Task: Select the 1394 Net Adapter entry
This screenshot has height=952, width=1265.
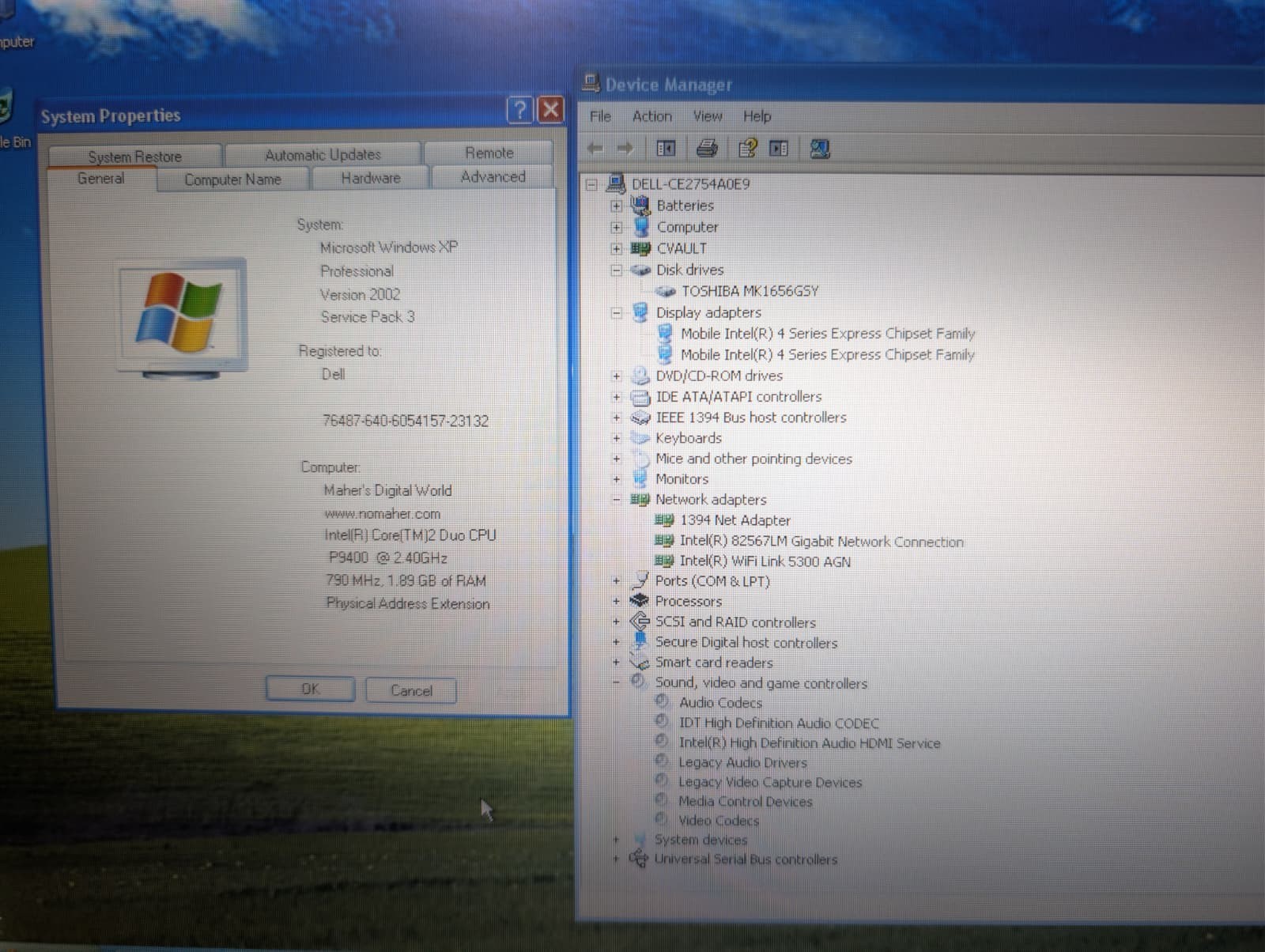Action: (x=735, y=520)
